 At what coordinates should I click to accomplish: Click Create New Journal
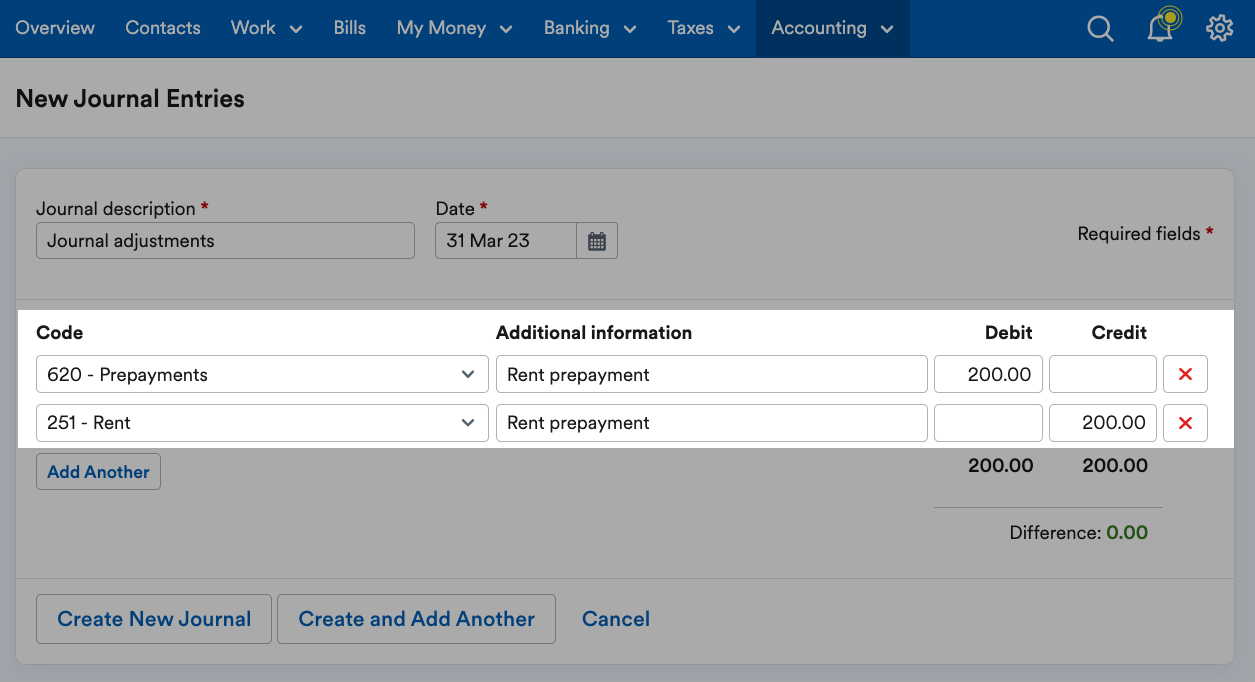pos(153,619)
